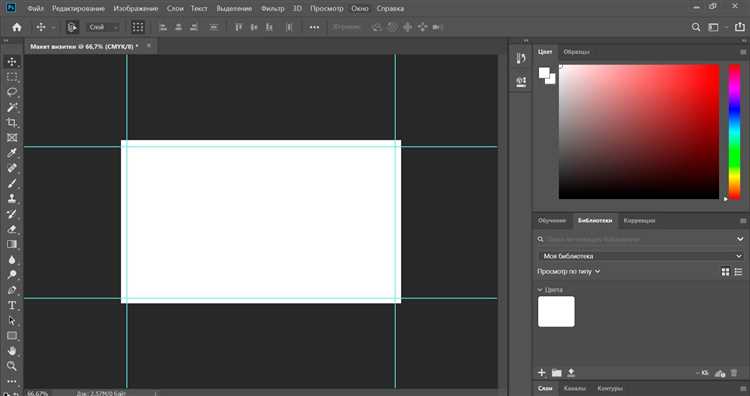Screen dimensions: 750x396
Task: Select the Eraser tool
Action: point(12,229)
